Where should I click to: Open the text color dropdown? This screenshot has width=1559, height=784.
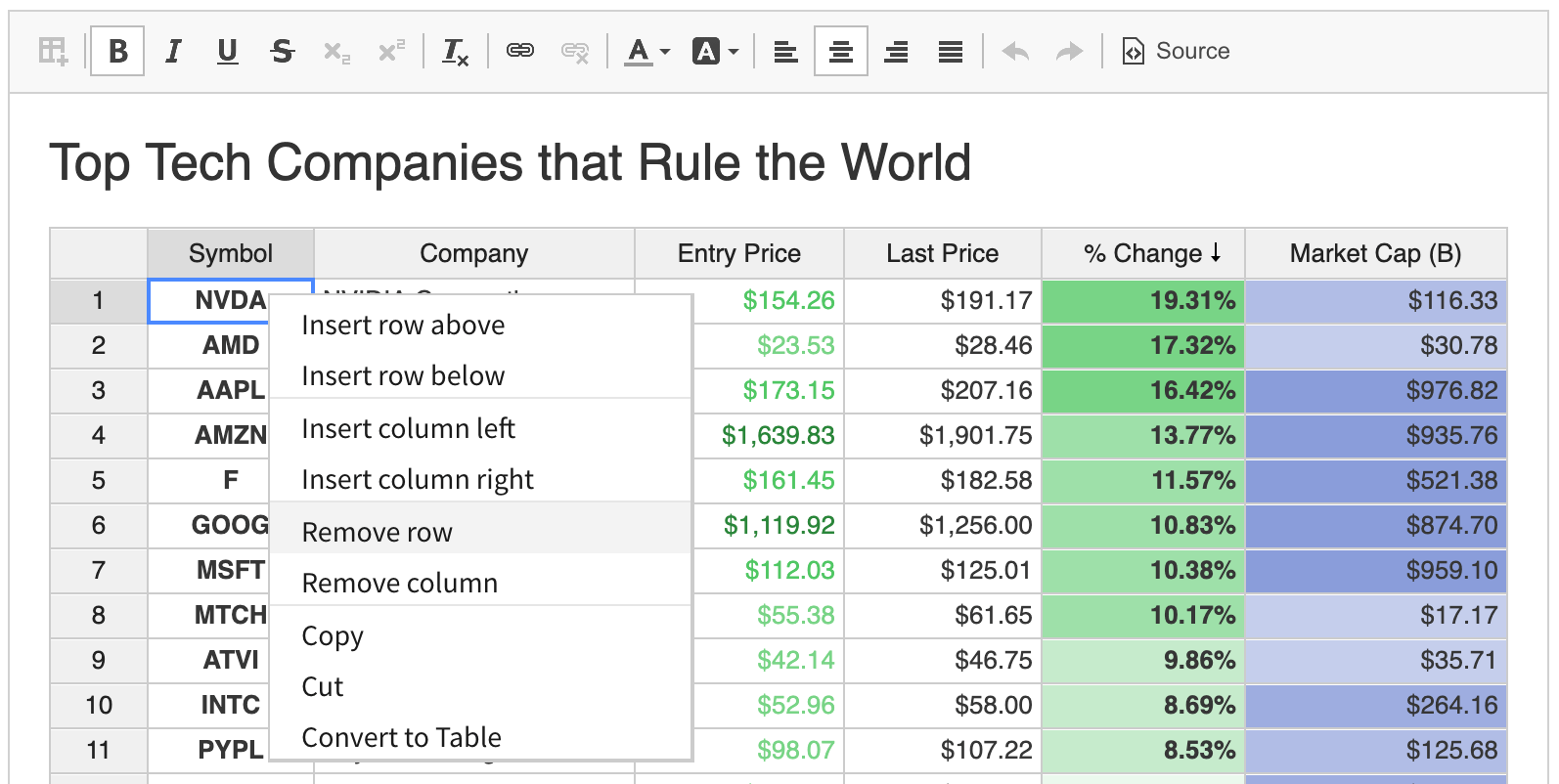tap(647, 51)
